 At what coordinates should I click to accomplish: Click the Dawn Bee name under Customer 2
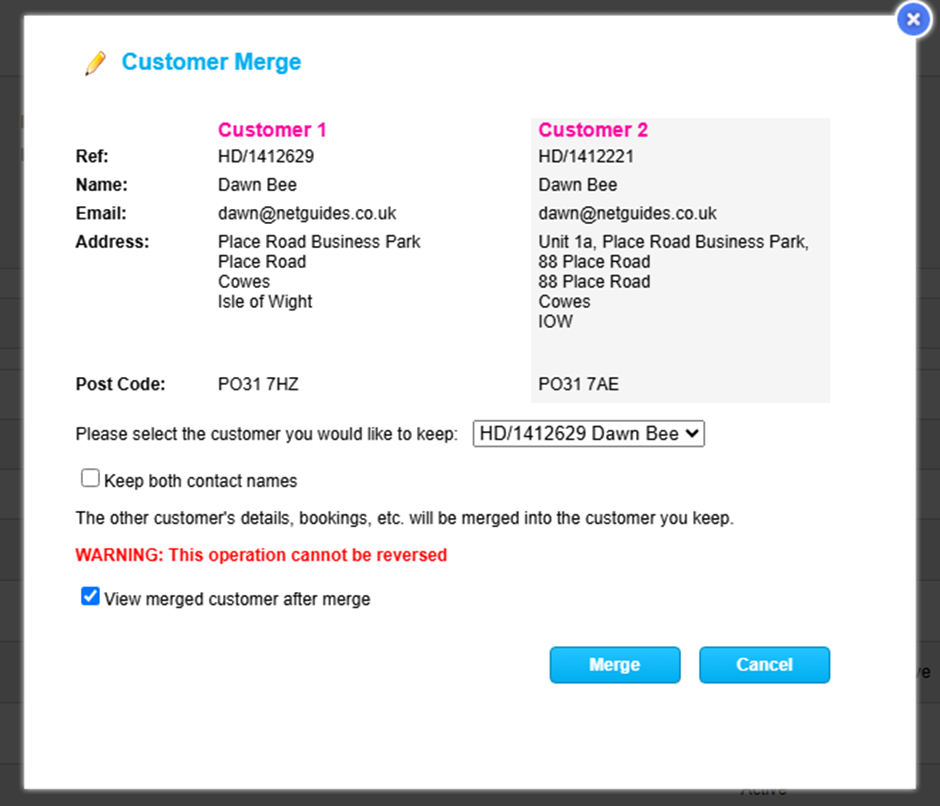click(577, 185)
